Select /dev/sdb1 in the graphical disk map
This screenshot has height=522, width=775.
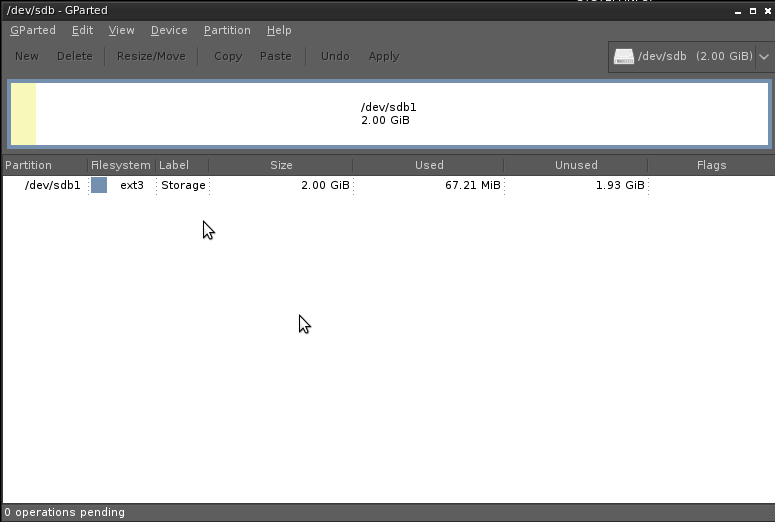pyautogui.click(x=389, y=114)
